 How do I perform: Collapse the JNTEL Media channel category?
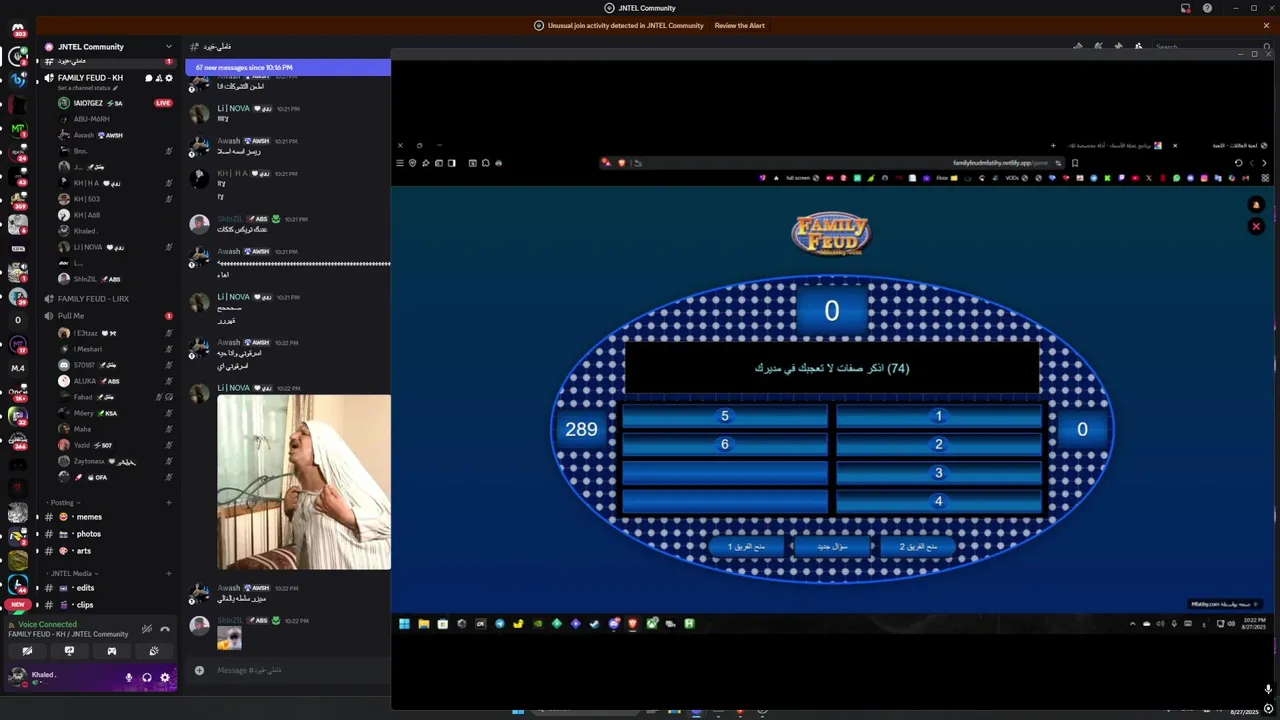(x=71, y=574)
